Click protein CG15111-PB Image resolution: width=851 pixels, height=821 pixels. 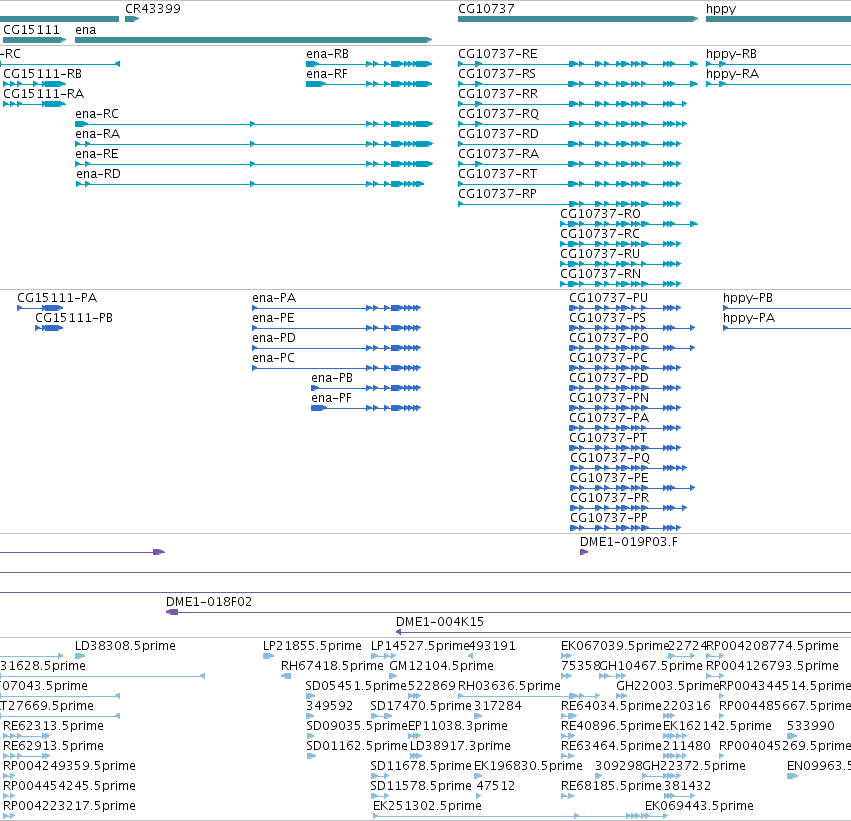pyautogui.click(x=49, y=328)
